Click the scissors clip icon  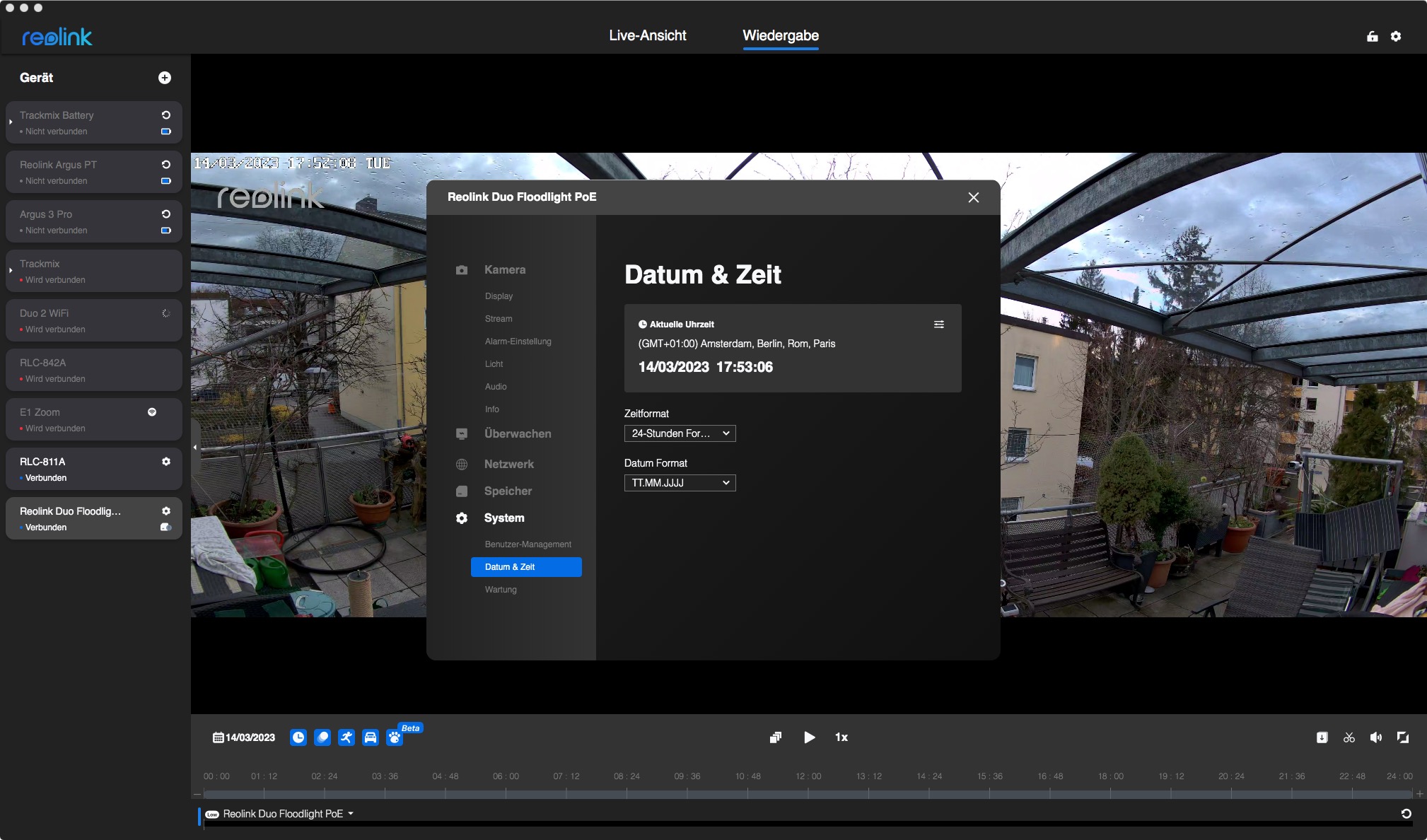tap(1349, 737)
